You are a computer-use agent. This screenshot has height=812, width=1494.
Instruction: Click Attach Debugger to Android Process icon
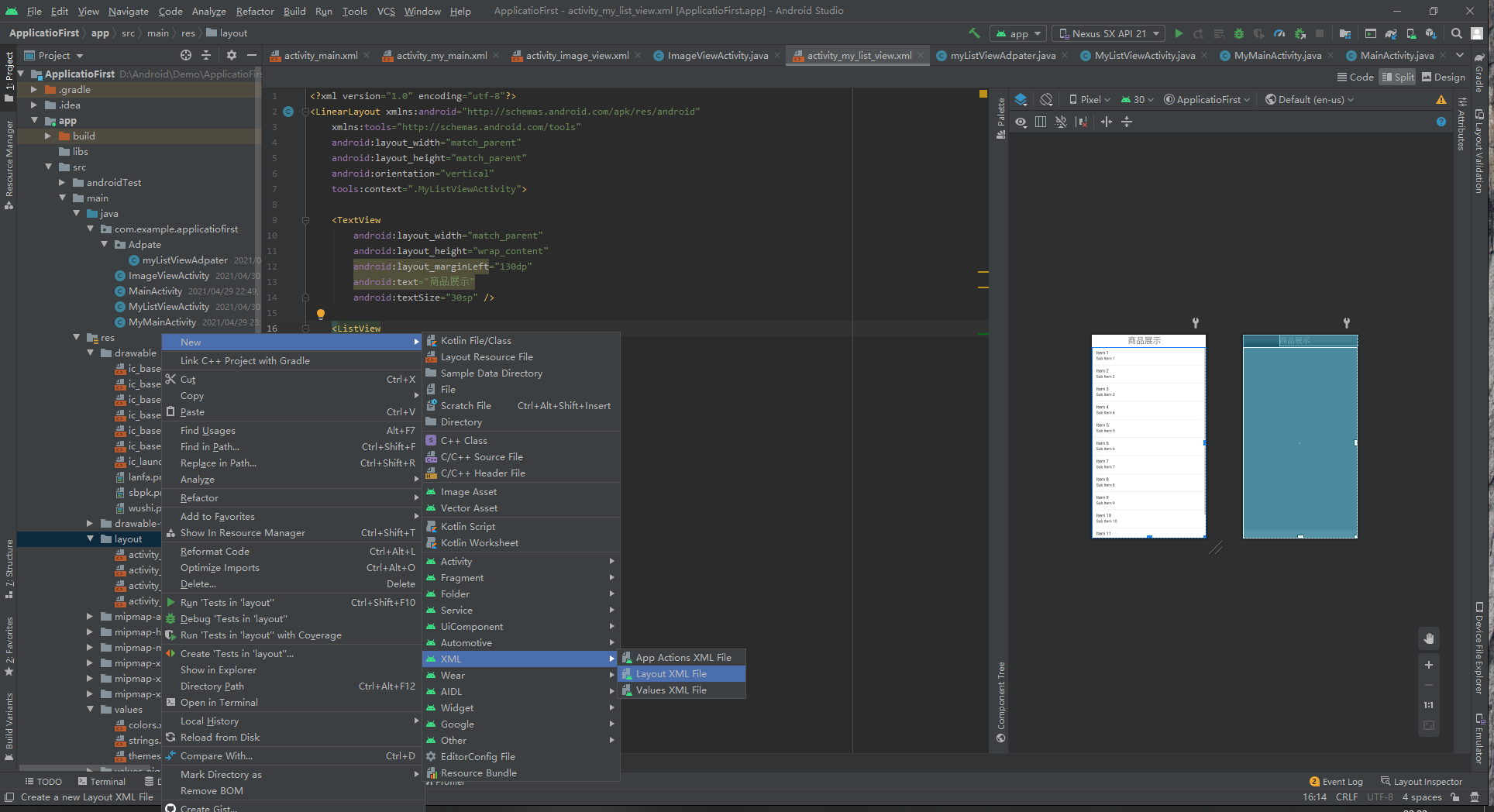(x=1300, y=33)
